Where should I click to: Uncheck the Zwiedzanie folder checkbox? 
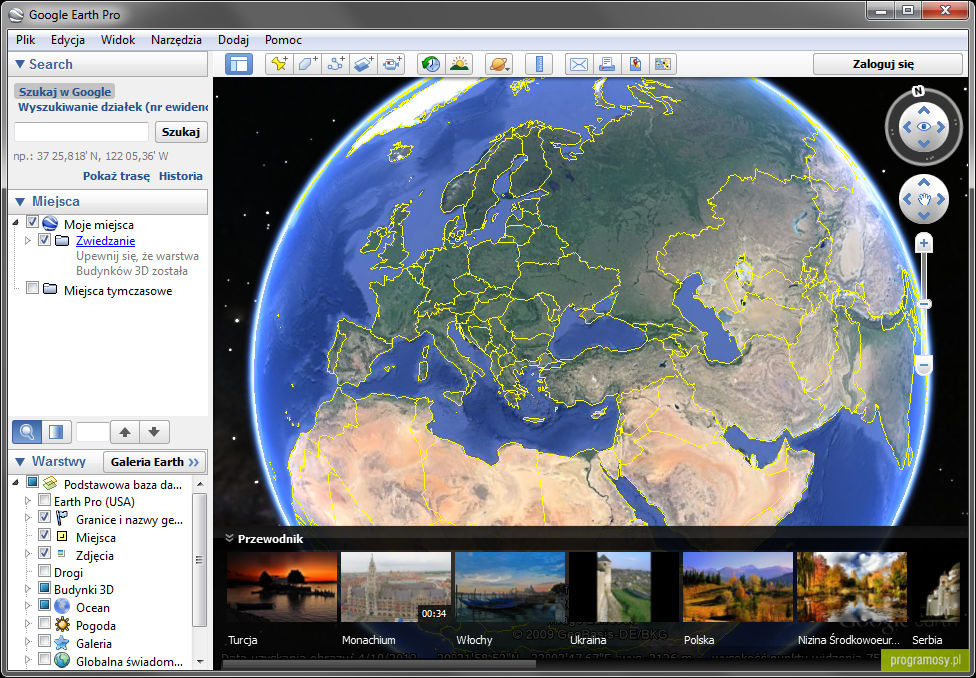click(x=44, y=240)
